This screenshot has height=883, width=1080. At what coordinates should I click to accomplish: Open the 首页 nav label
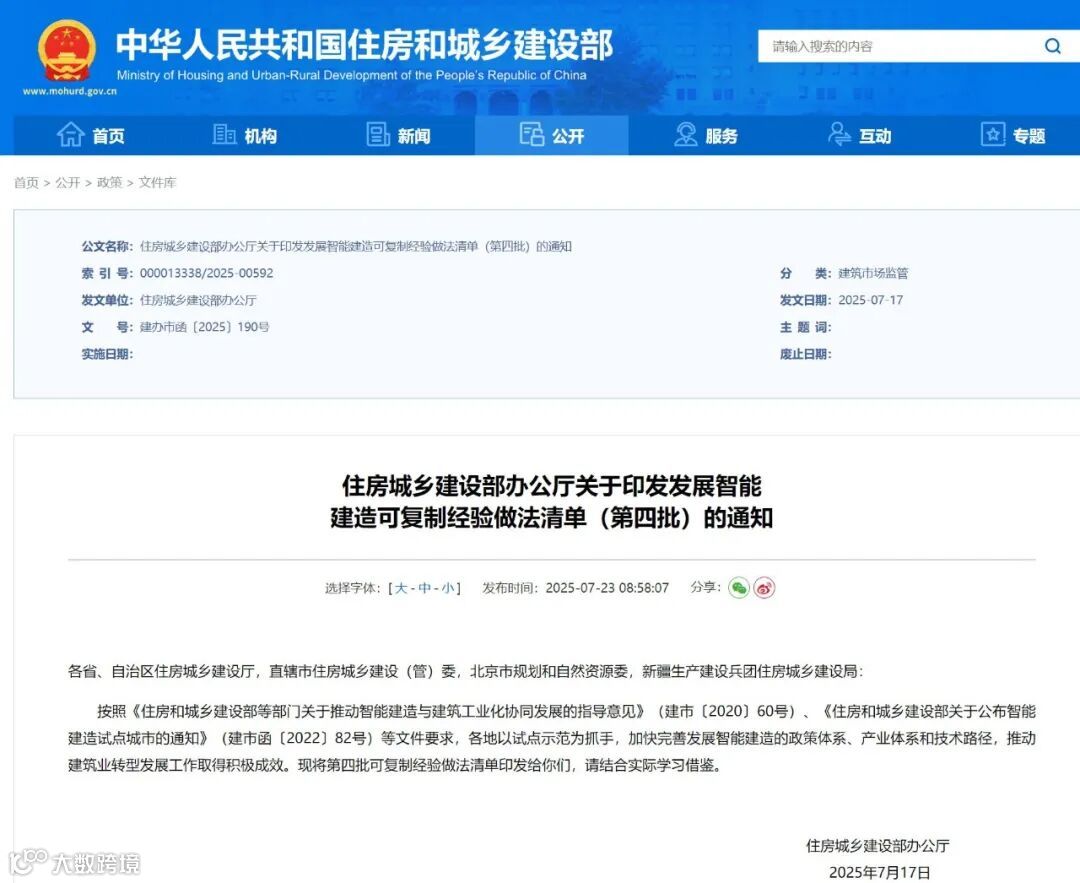pyautogui.click(x=109, y=136)
